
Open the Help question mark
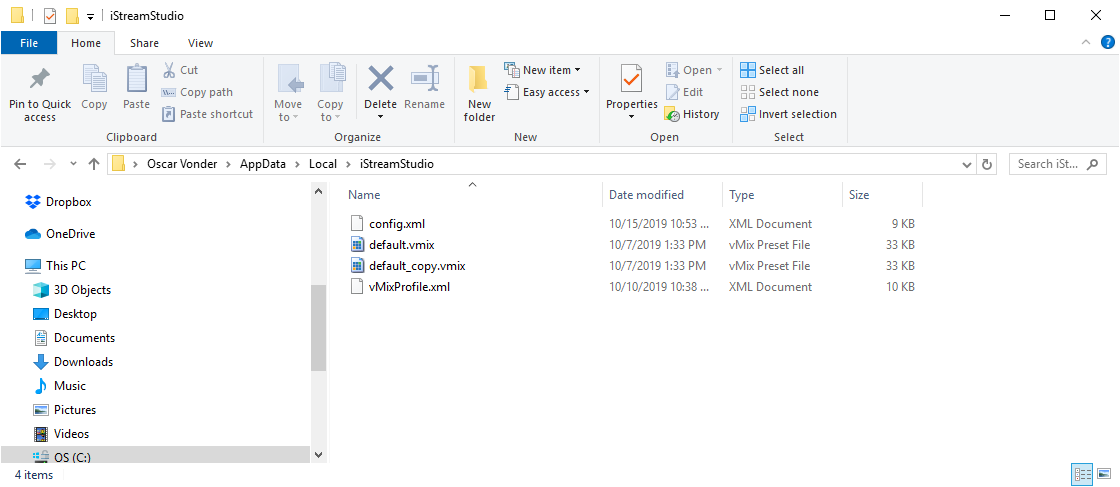point(1107,43)
